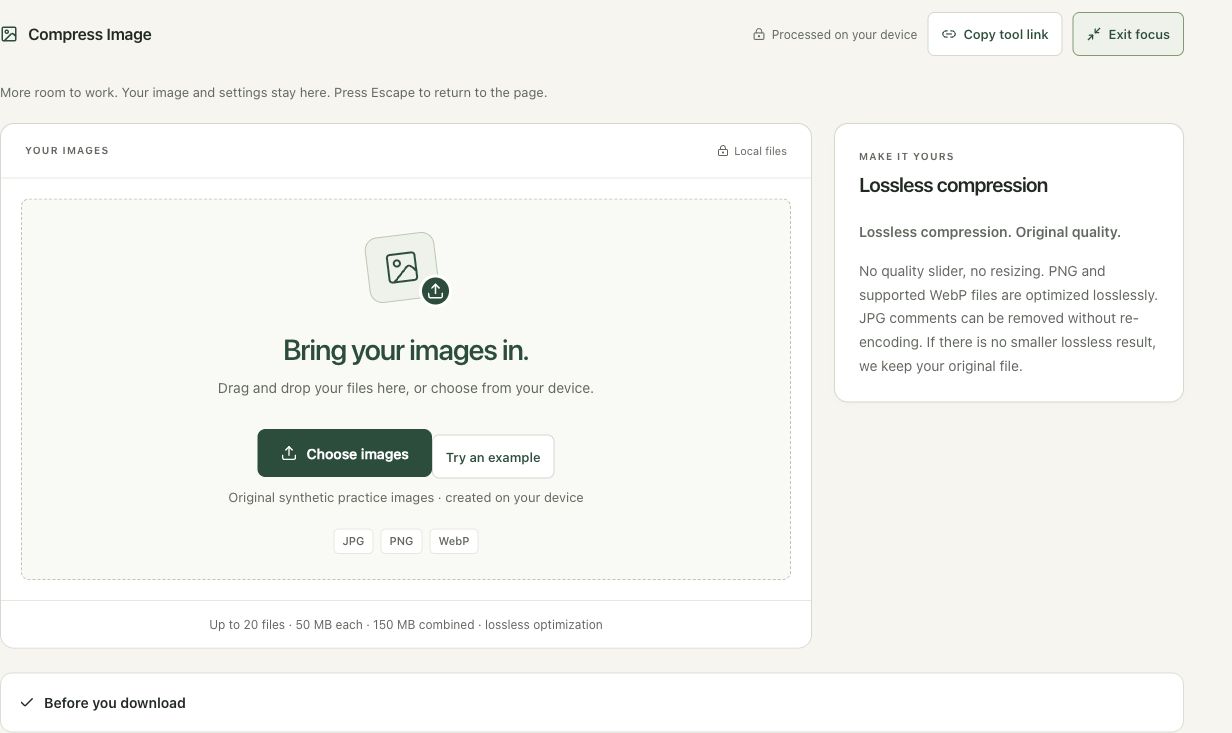Viewport: 1232px width, 733px height.
Task: Click the MAKE IT YOURS label
Action: (x=906, y=157)
